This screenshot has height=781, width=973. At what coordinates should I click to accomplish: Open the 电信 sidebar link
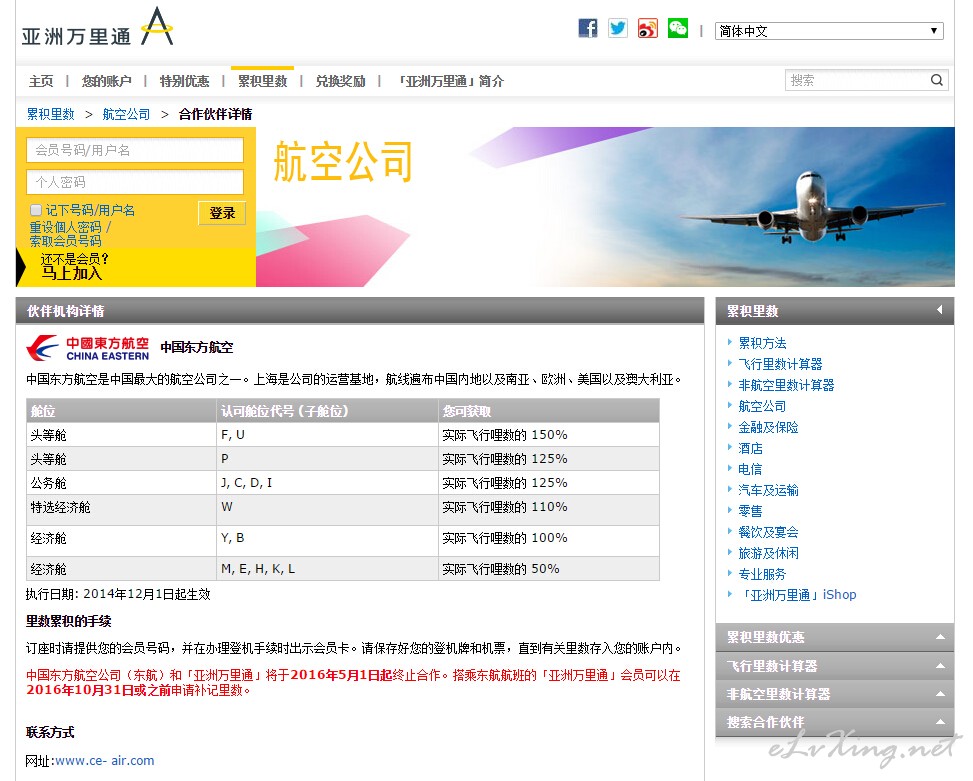(750, 469)
